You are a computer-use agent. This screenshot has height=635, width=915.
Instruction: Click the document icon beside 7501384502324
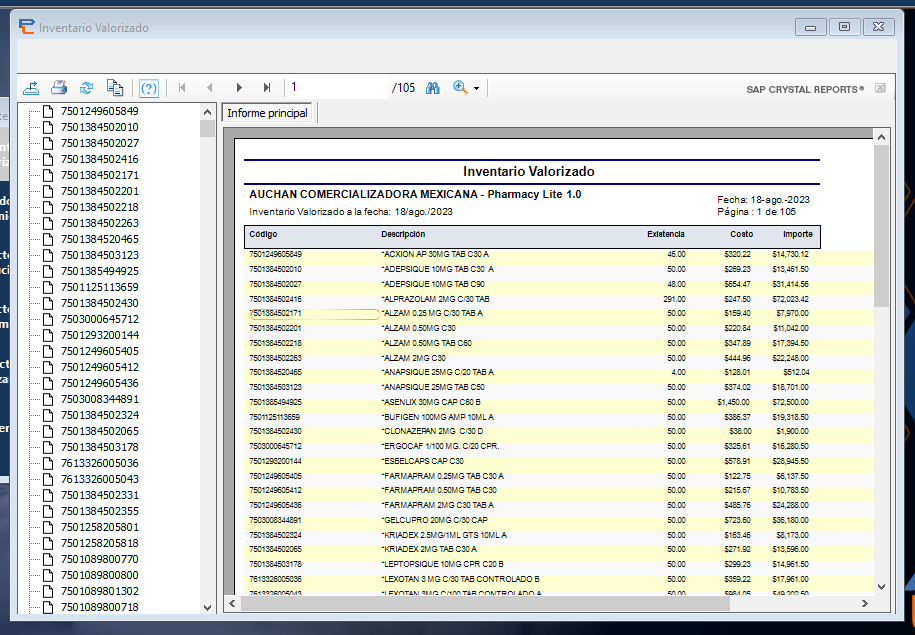point(49,416)
